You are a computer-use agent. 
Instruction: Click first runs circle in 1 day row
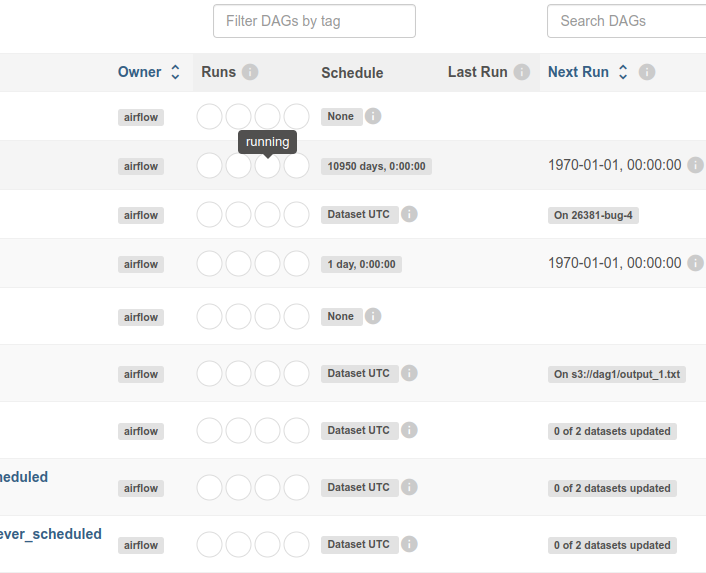209,263
